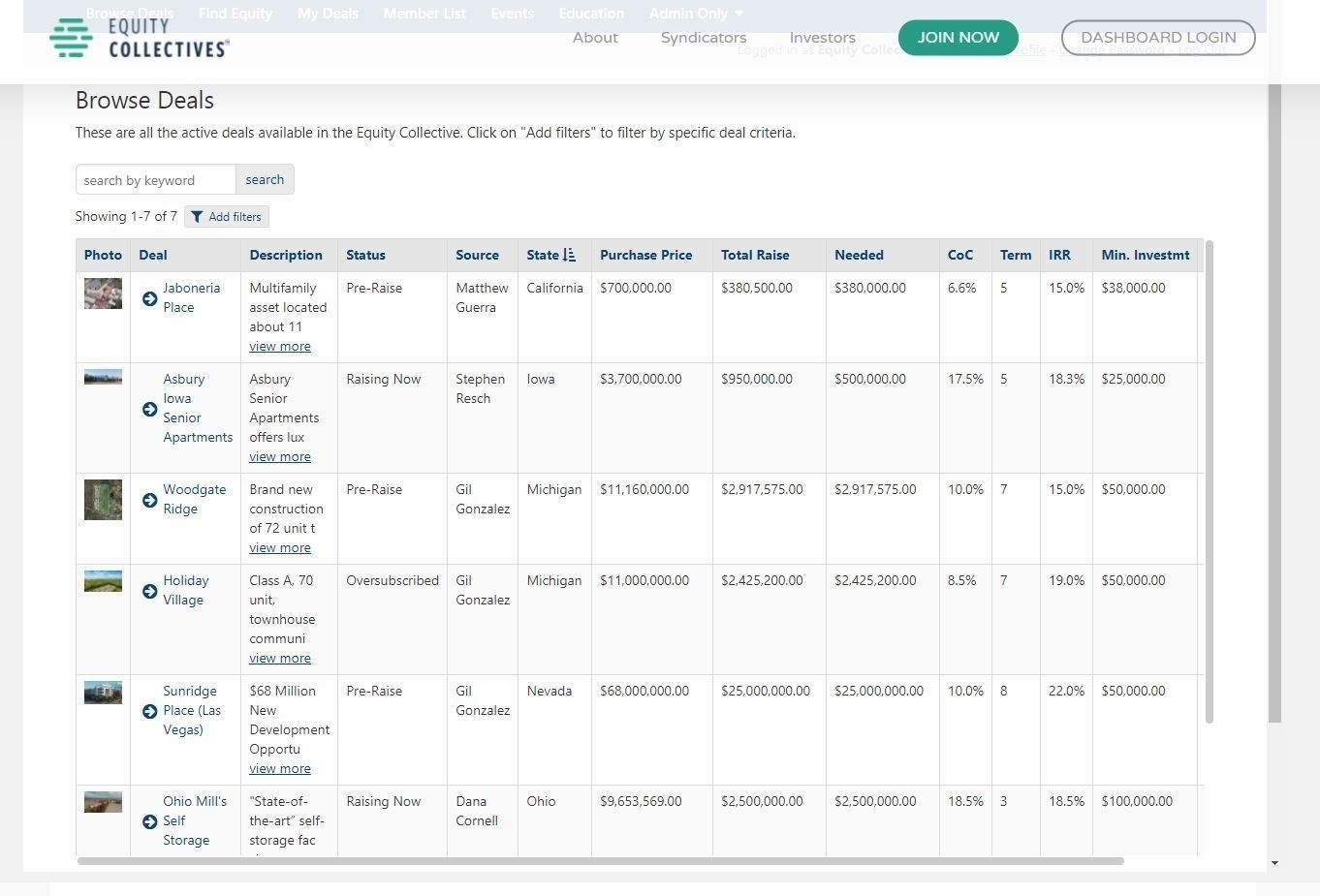Screen dimensions: 1320x896
Task: Sort by the Description column header
Action: (x=286, y=256)
